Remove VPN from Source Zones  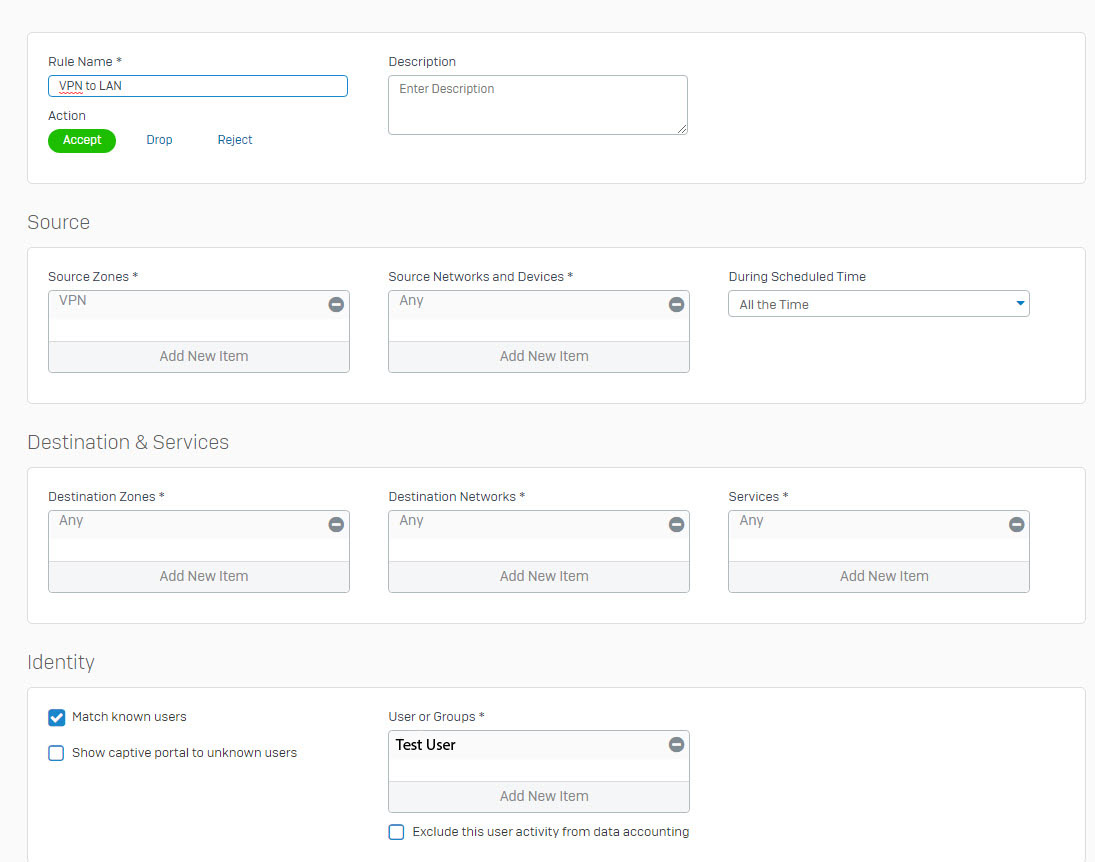pos(336,305)
